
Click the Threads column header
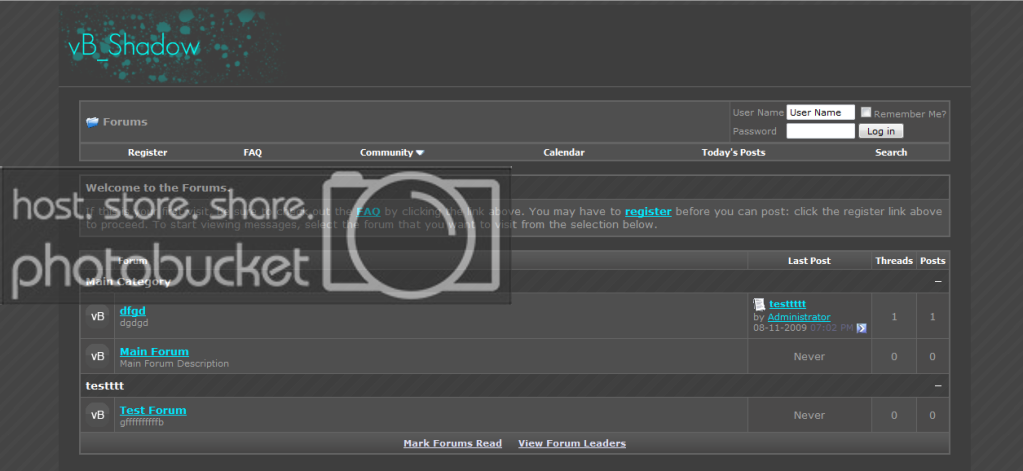click(894, 260)
